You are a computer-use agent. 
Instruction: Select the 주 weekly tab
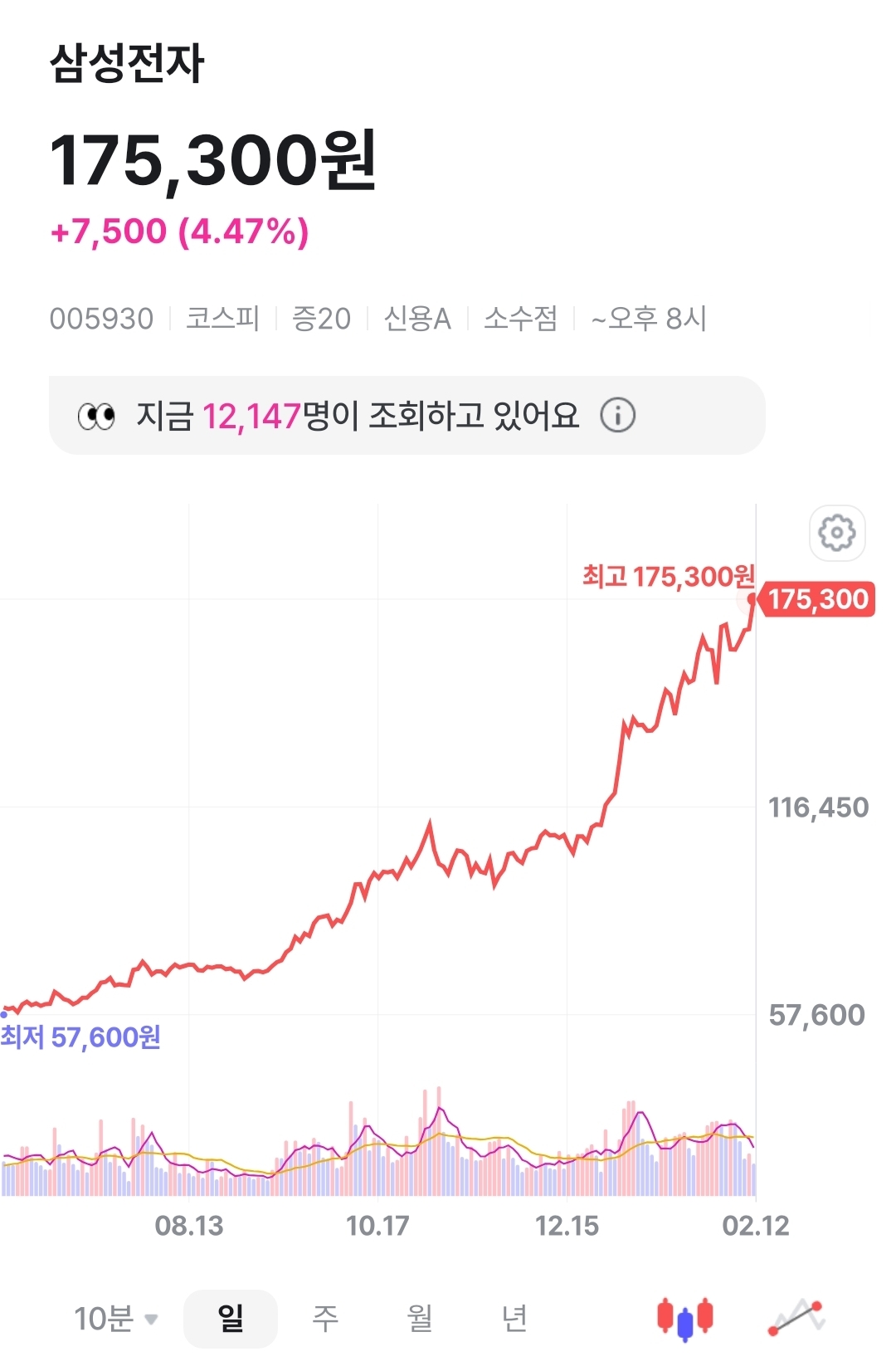coord(325,1318)
